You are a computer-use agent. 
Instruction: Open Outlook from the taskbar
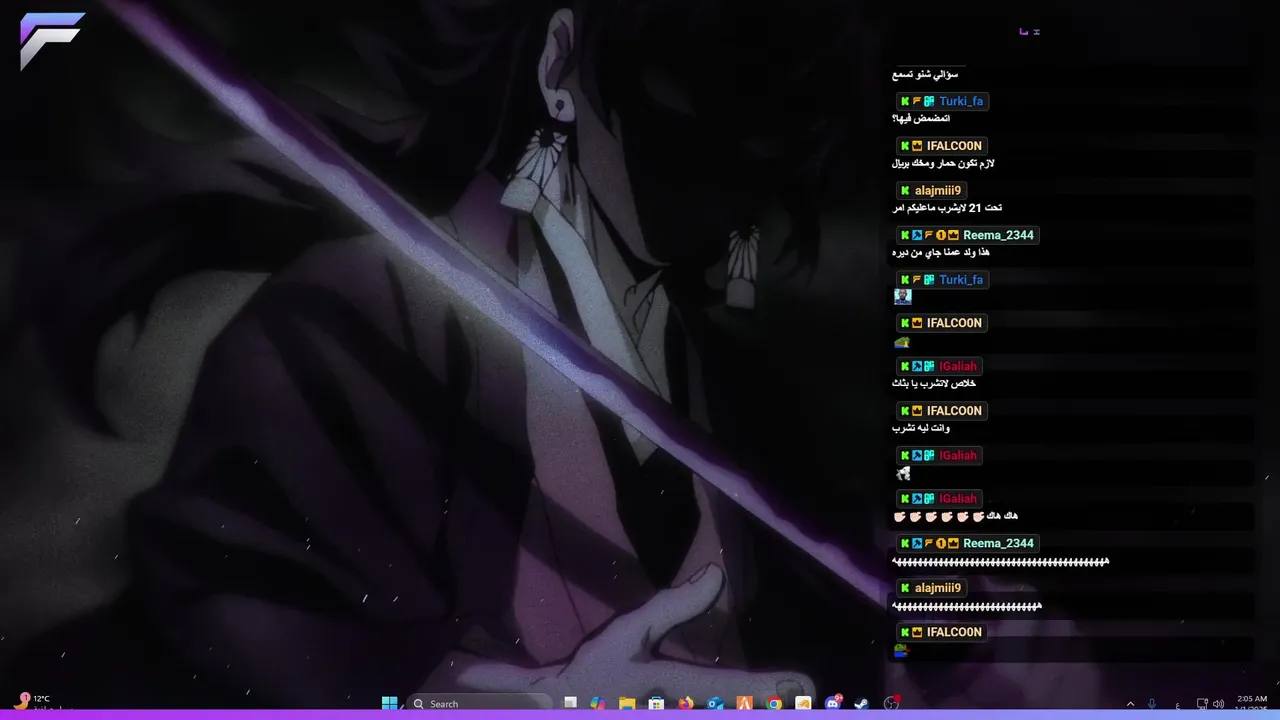715,703
